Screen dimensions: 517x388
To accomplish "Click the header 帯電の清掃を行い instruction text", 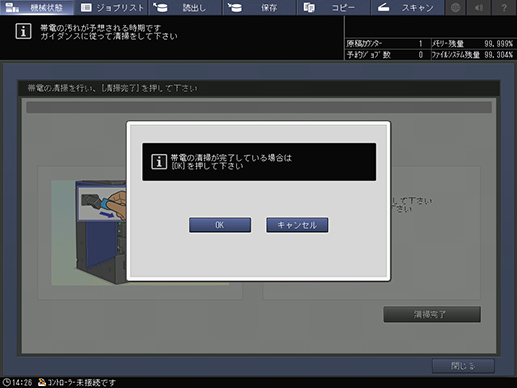I will tap(112, 88).
